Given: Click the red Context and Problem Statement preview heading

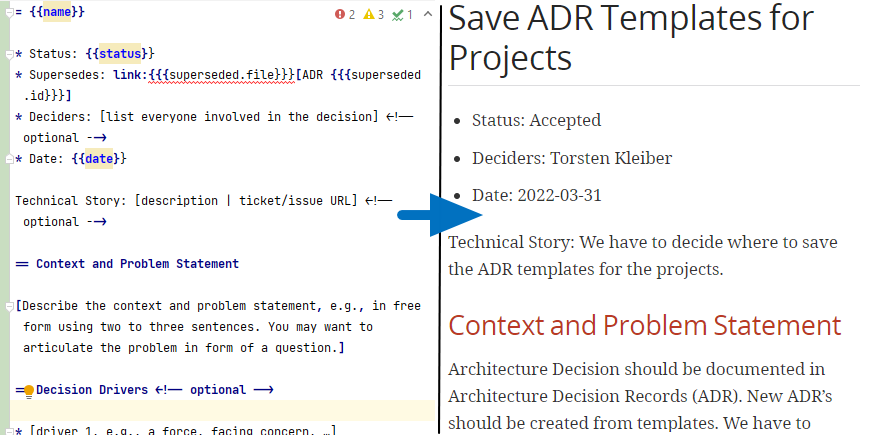Looking at the screenshot, I should [645, 325].
